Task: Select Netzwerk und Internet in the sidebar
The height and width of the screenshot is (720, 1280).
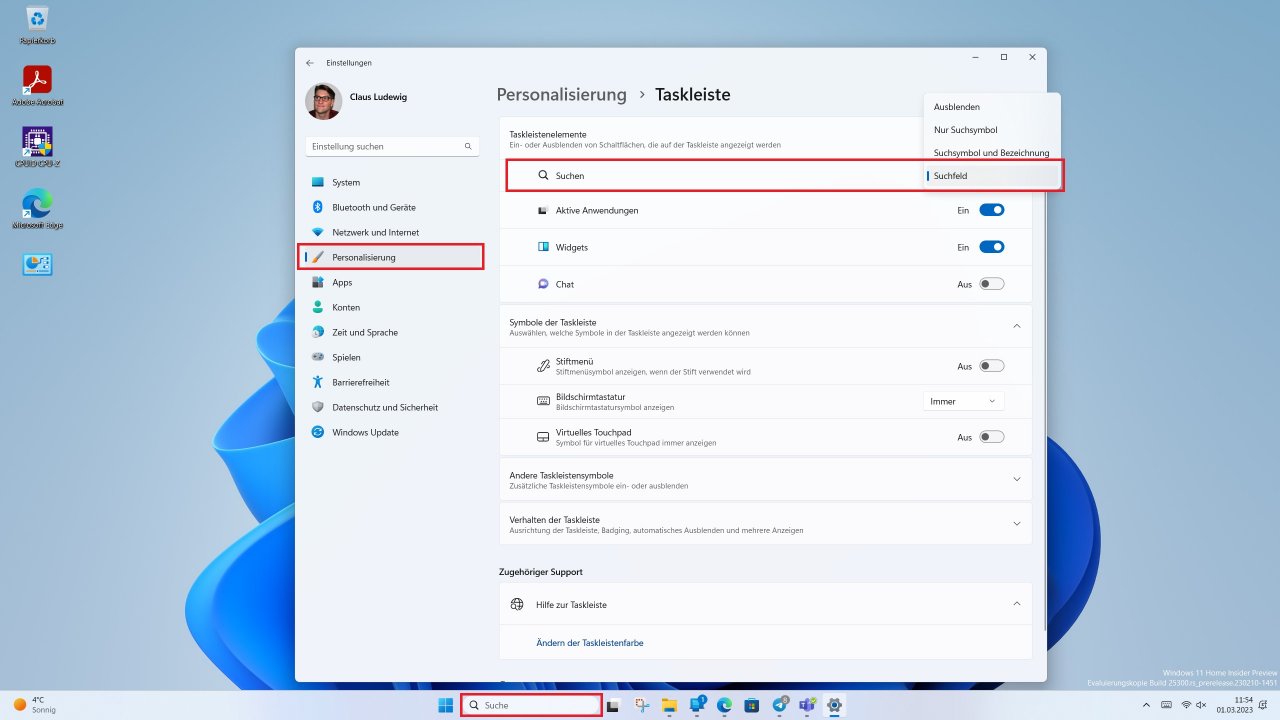Action: pyautogui.click(x=392, y=232)
